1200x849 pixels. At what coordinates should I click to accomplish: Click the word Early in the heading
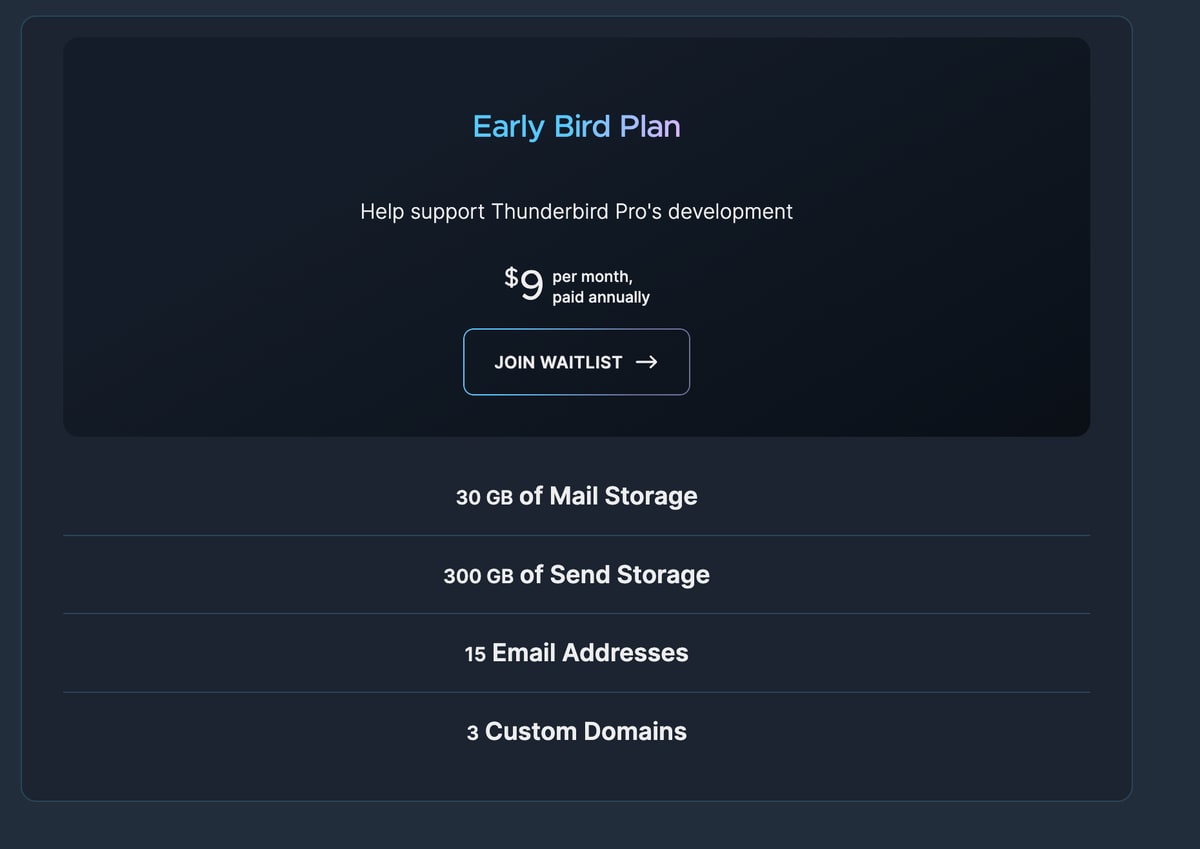point(508,127)
